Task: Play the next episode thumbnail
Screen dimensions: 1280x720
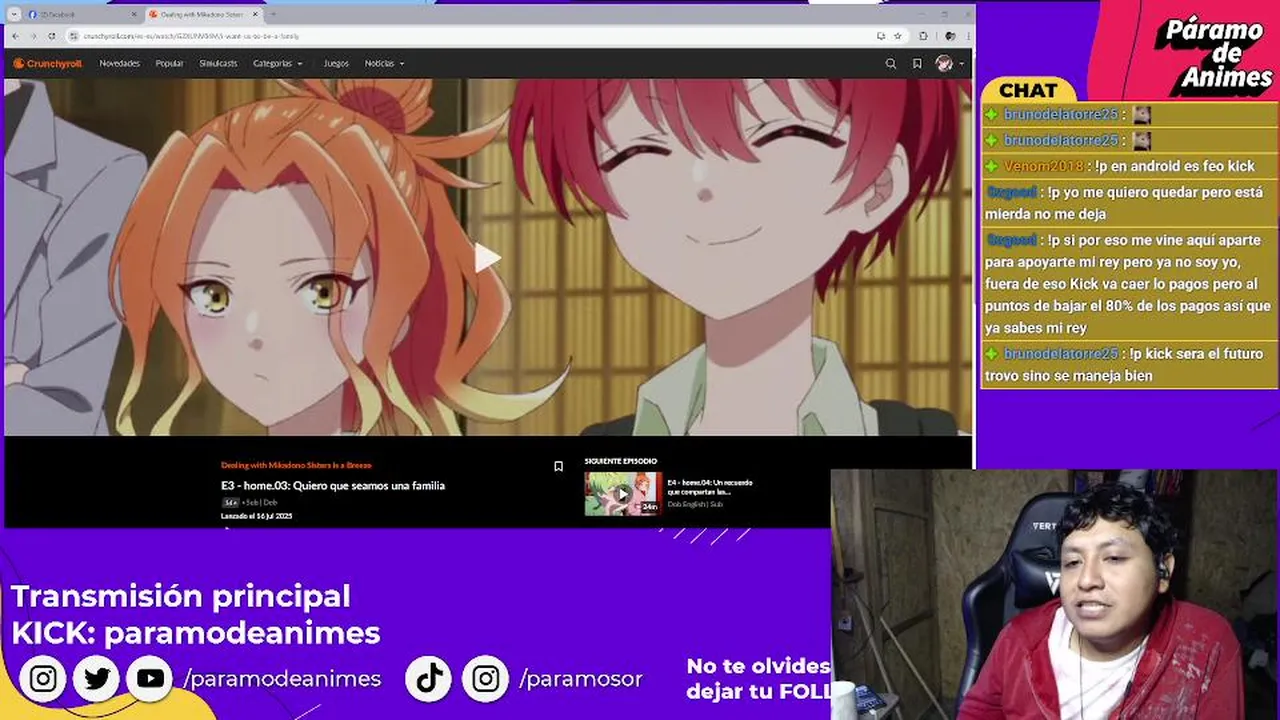Action: (x=623, y=493)
